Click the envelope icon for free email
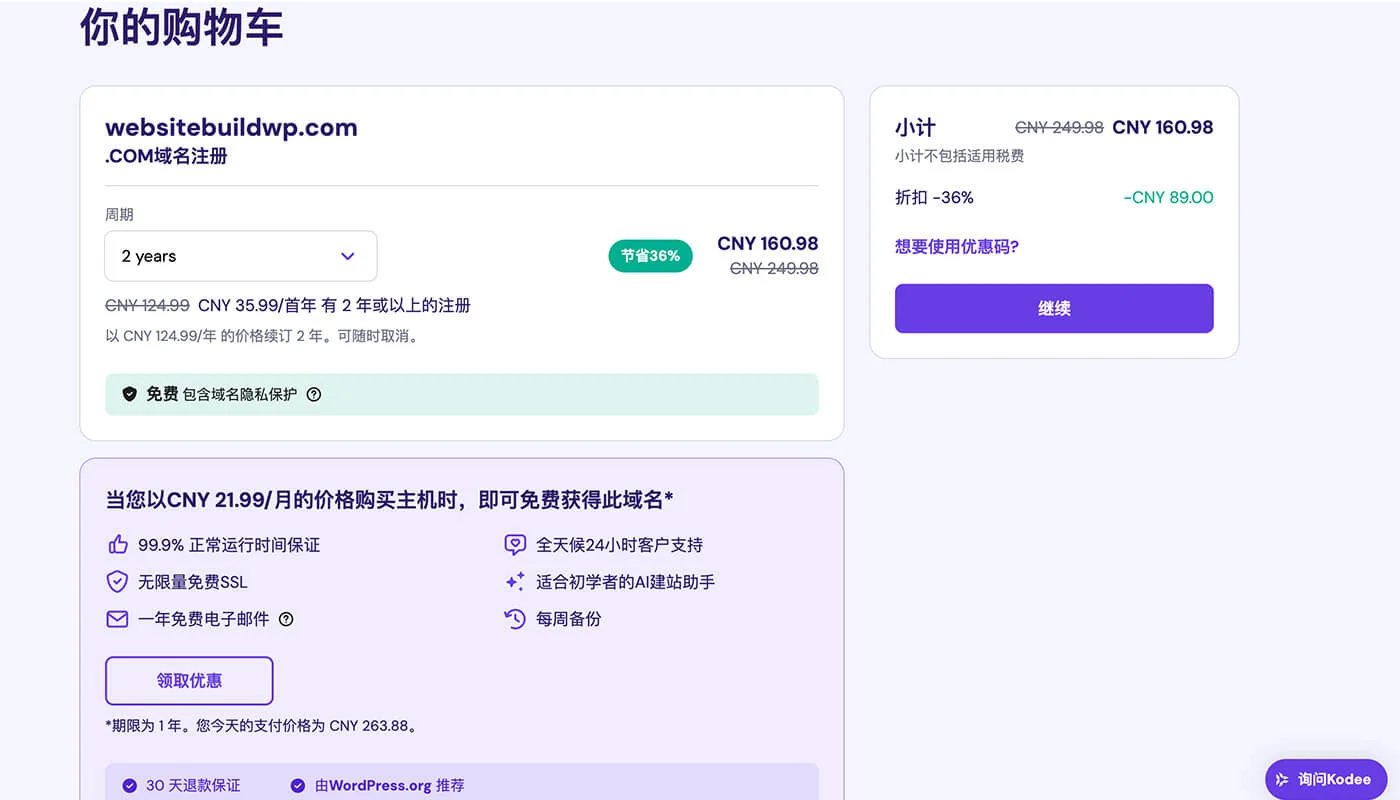The image size is (1400, 800). point(118,618)
